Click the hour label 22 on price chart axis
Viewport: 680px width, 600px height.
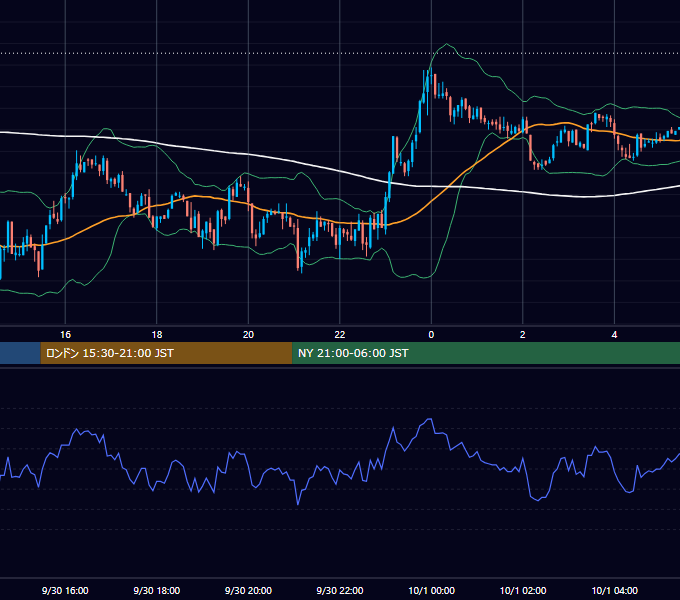[x=340, y=335]
